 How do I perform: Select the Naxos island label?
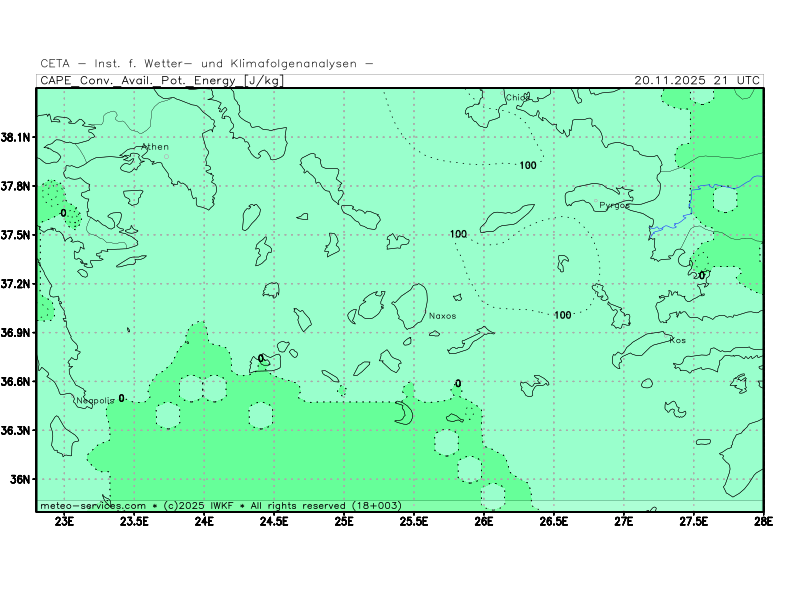pos(442,316)
